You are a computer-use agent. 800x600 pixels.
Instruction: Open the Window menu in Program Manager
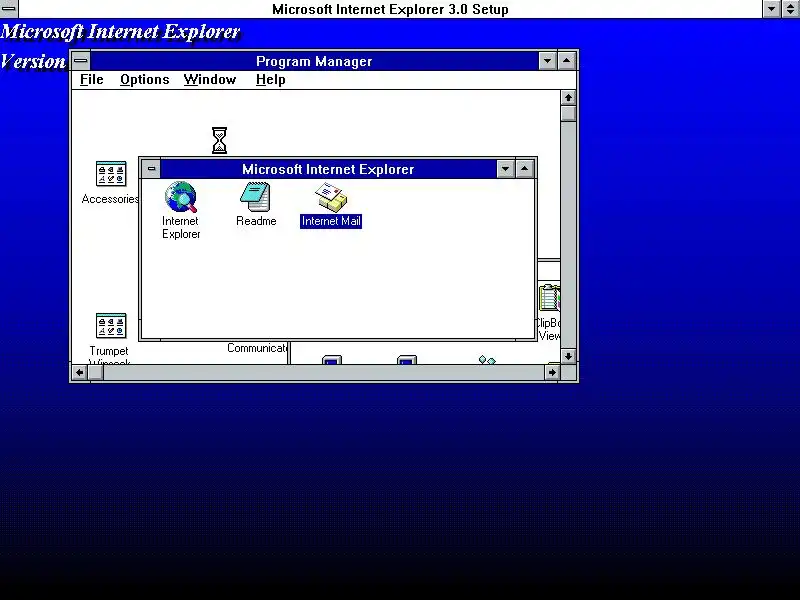click(210, 80)
